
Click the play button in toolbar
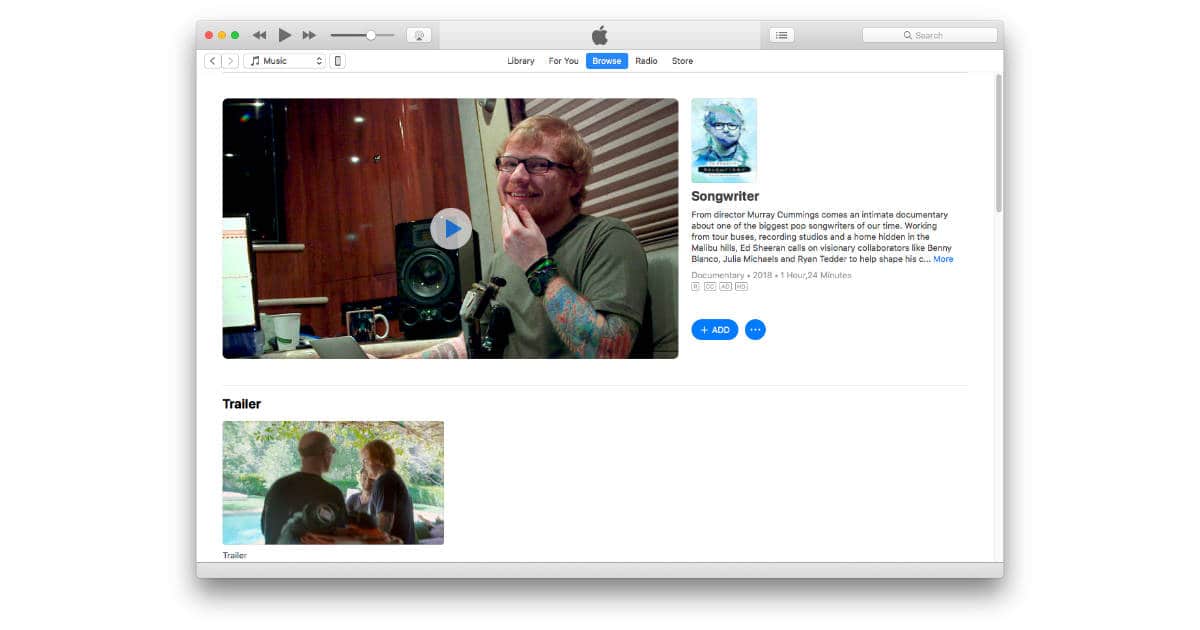pyautogui.click(x=285, y=35)
